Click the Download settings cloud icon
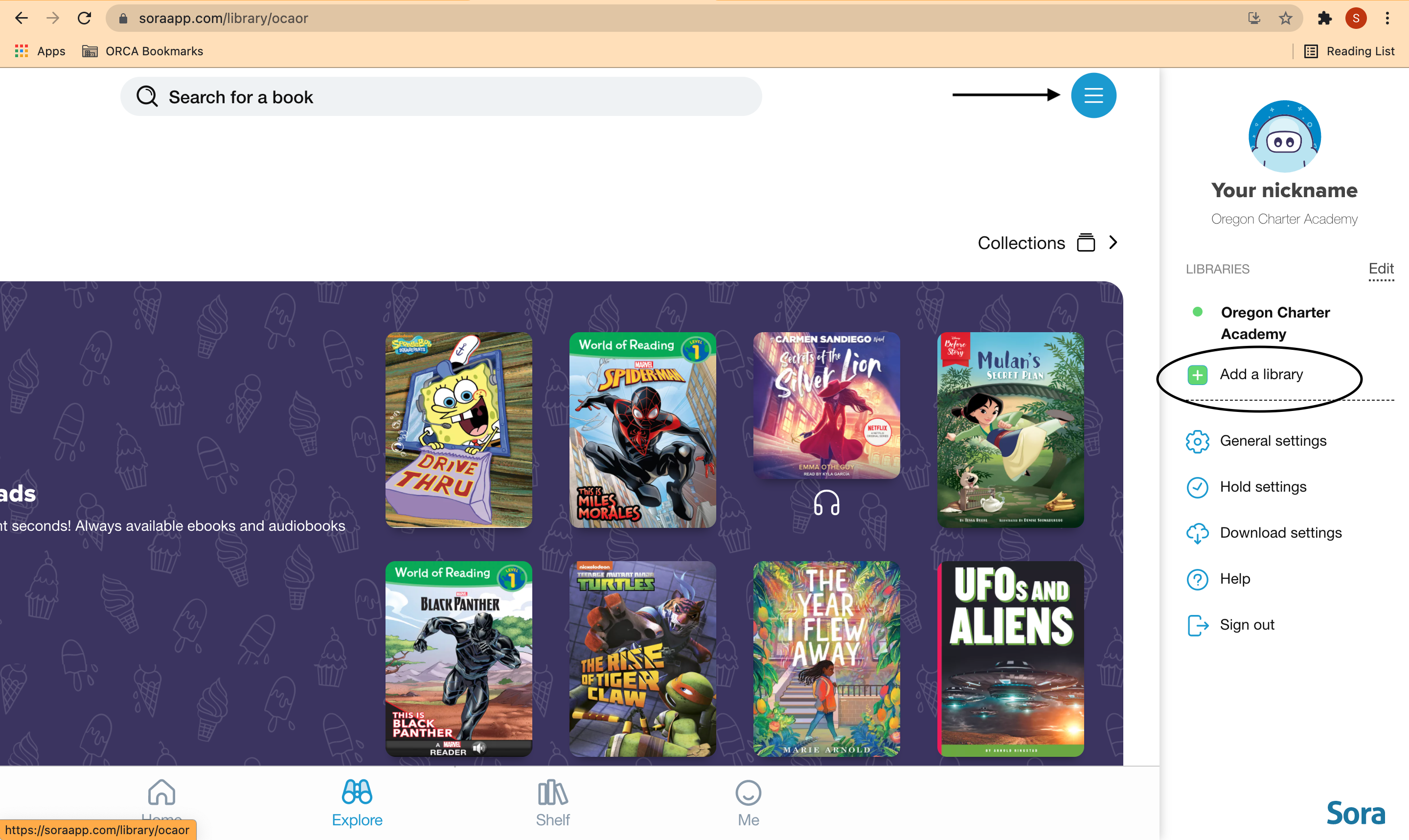This screenshot has width=1409, height=840. pyautogui.click(x=1197, y=533)
